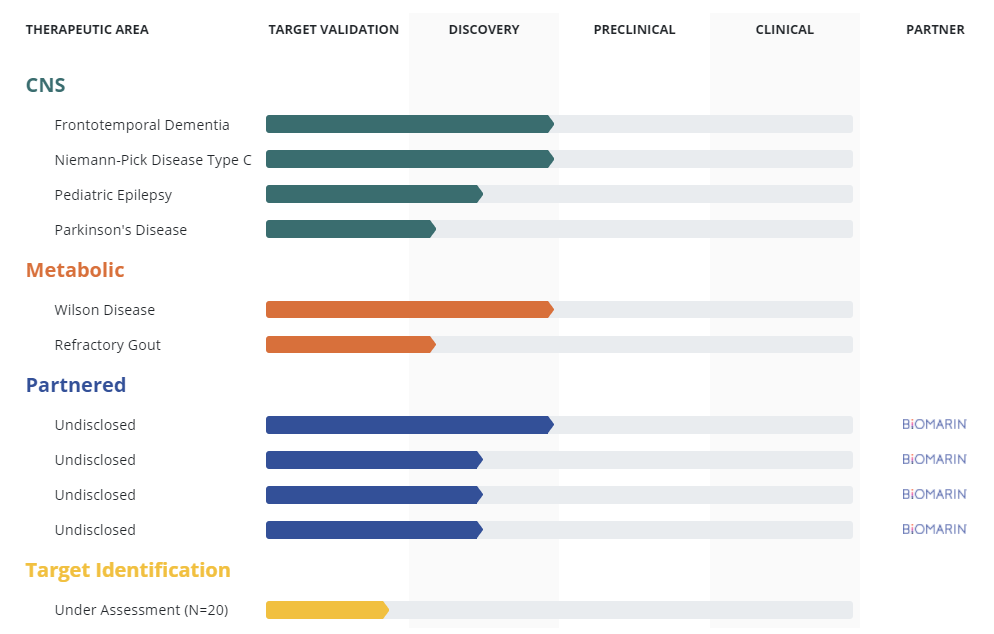The height and width of the screenshot is (634, 994).
Task: Click the CNS section heading
Action: pyautogui.click(x=46, y=85)
